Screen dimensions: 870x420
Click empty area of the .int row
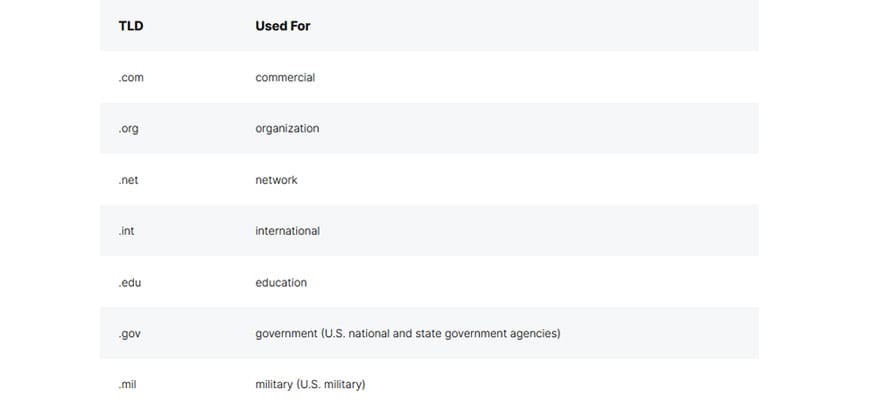point(538,231)
